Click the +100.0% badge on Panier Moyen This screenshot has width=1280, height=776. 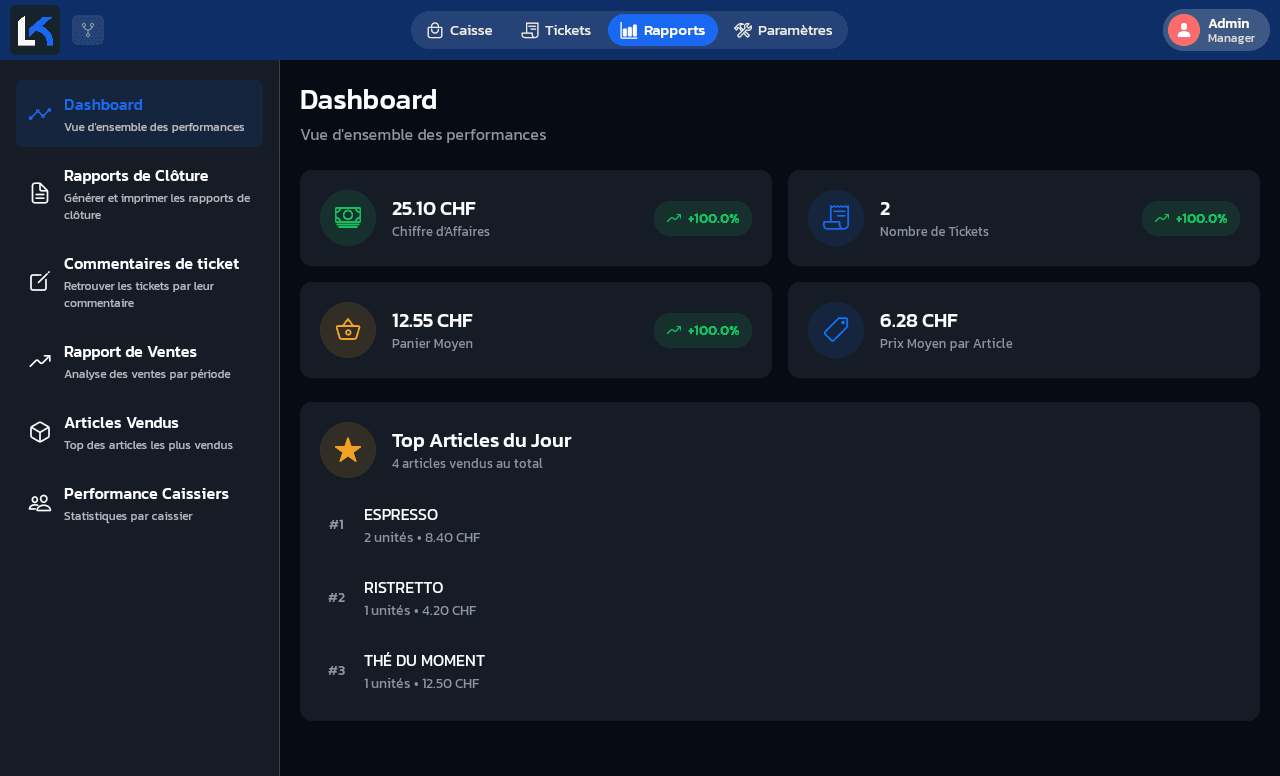click(x=703, y=330)
